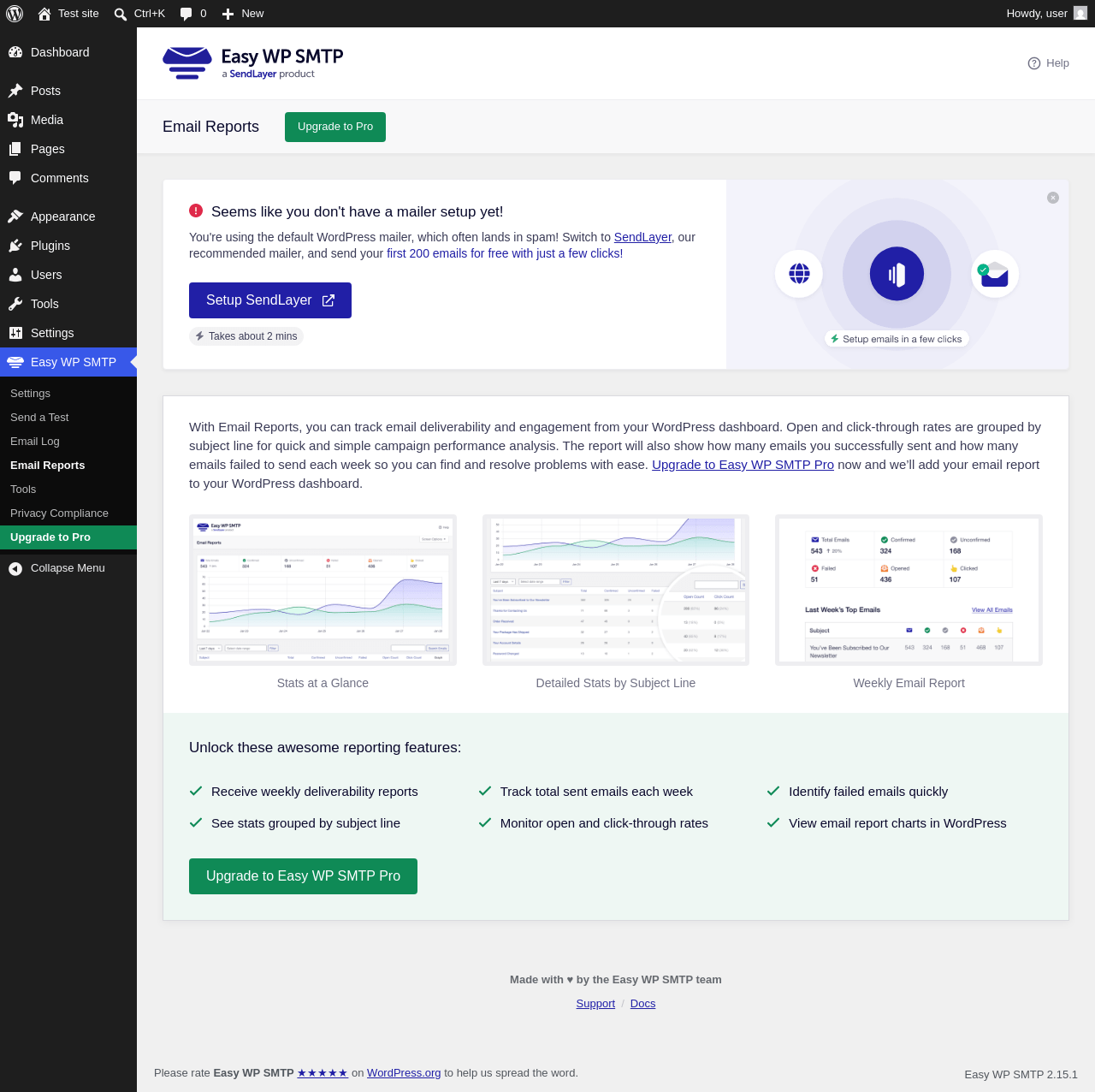Click the Easy WP SMTP 2.15.1 version text

coord(1021,1075)
